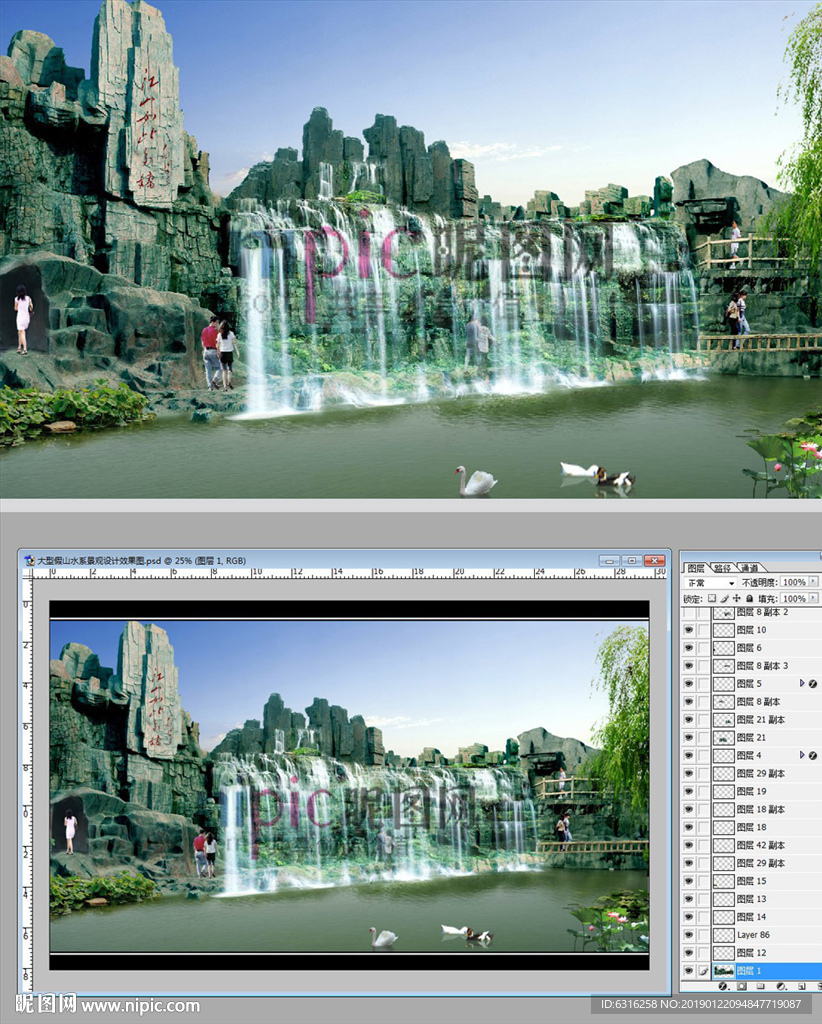Select layer named 图层 12

point(751,953)
